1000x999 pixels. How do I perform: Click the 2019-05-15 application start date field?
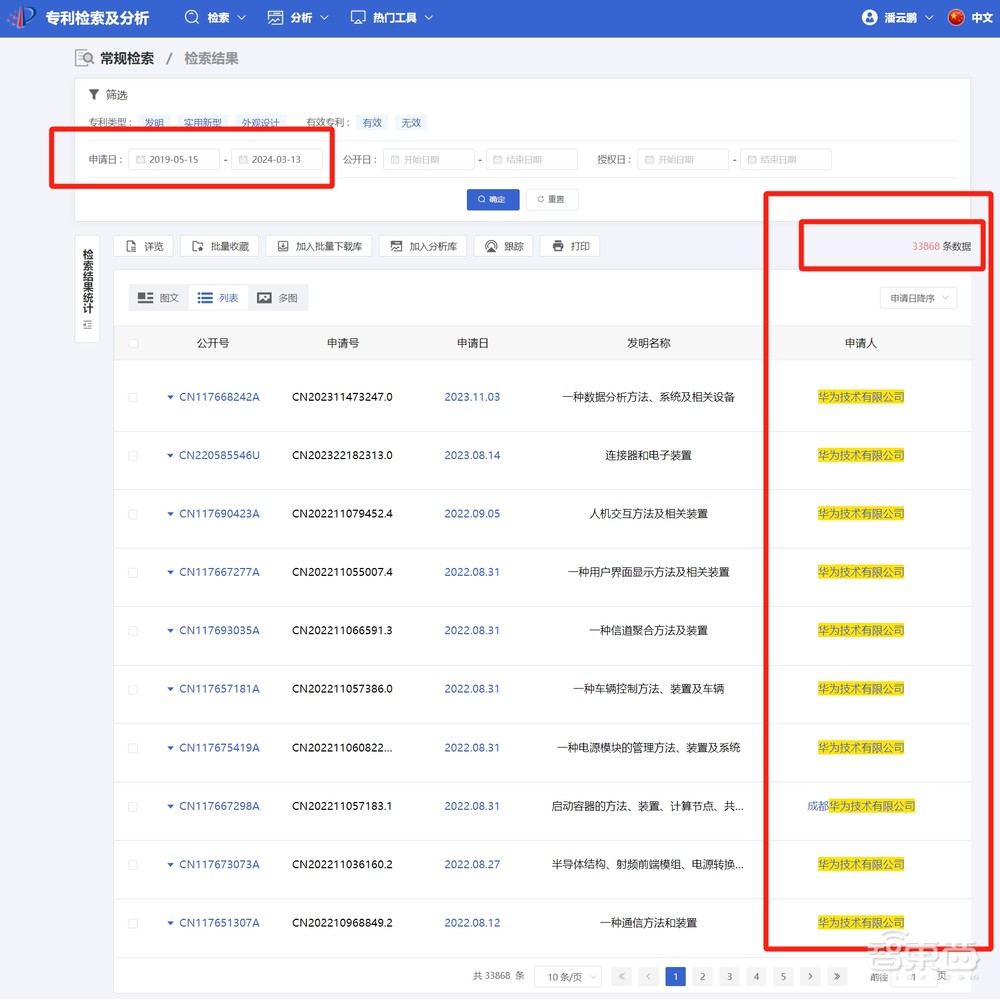[174, 159]
